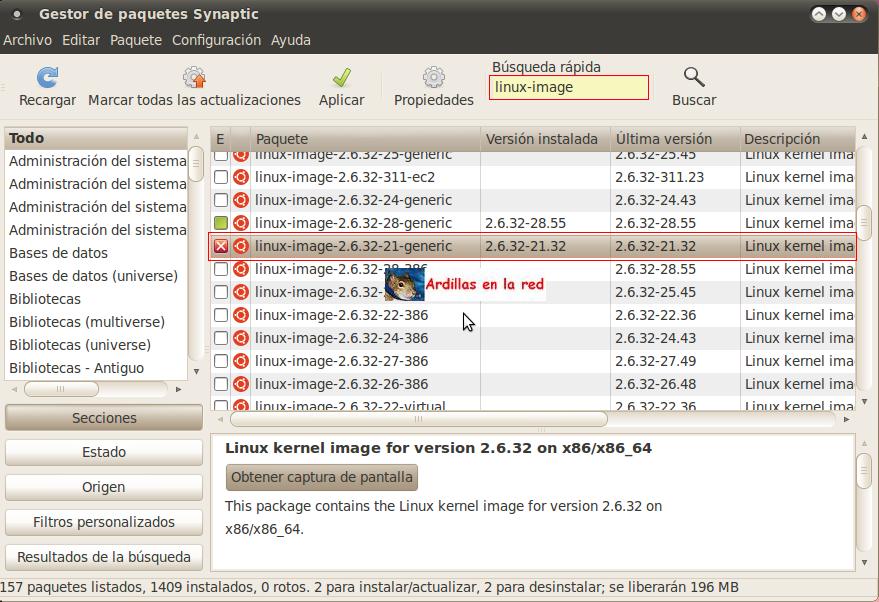Select Todo in sections list
879x602 pixels.
point(96,138)
